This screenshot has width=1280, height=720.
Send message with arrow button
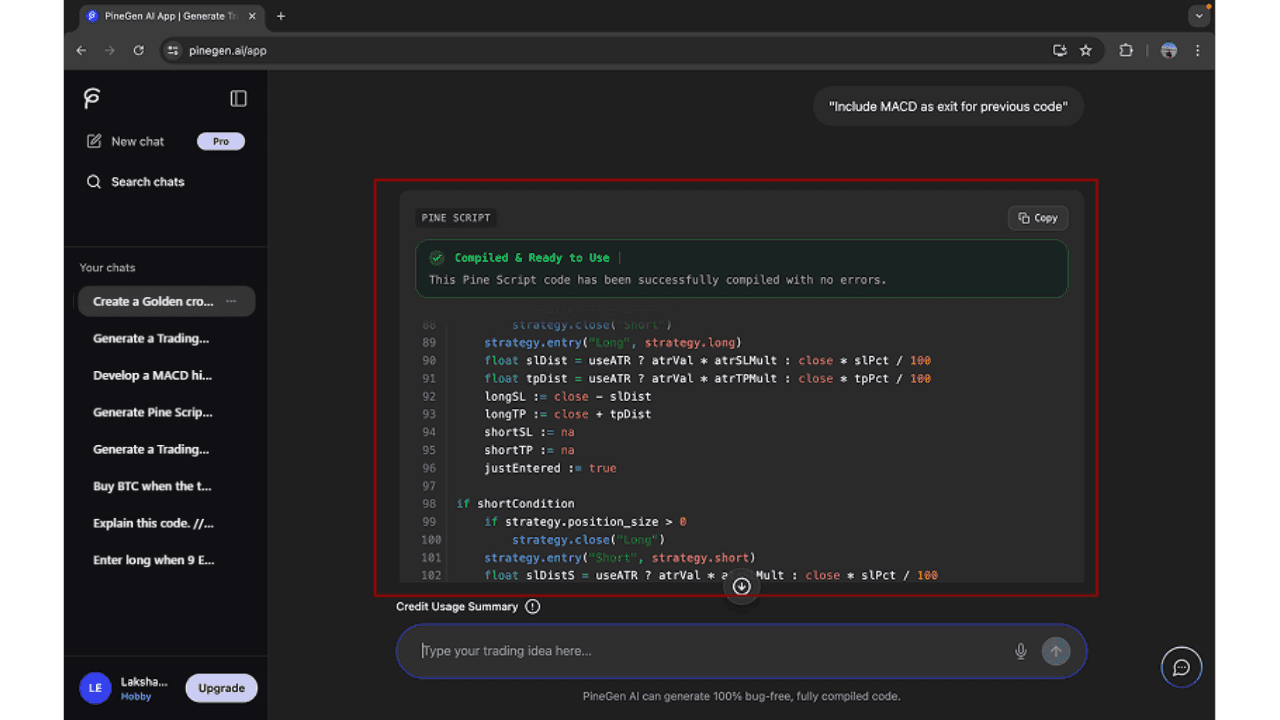coord(1055,651)
